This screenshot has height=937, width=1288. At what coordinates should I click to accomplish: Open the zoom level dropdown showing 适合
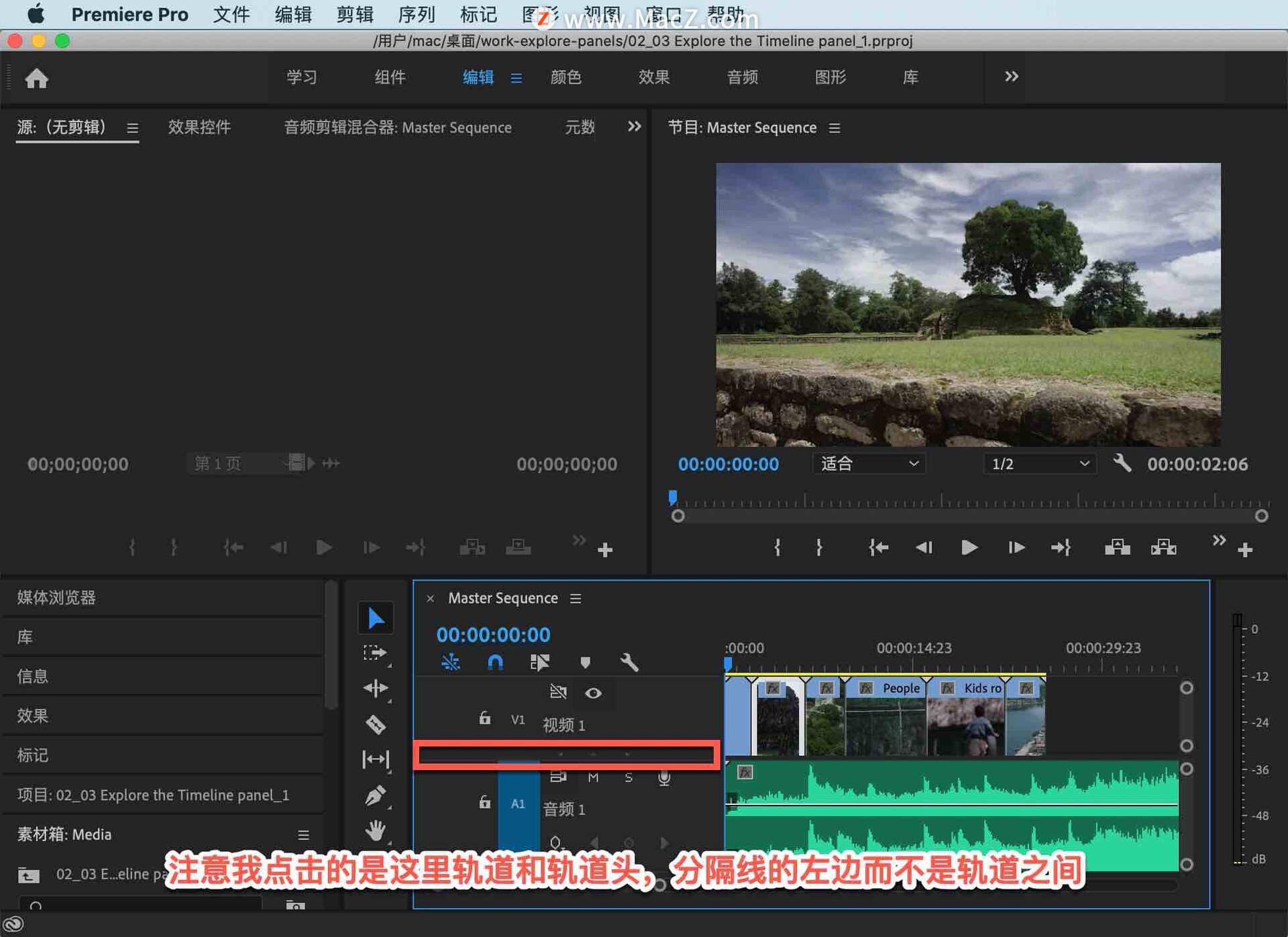pos(869,463)
